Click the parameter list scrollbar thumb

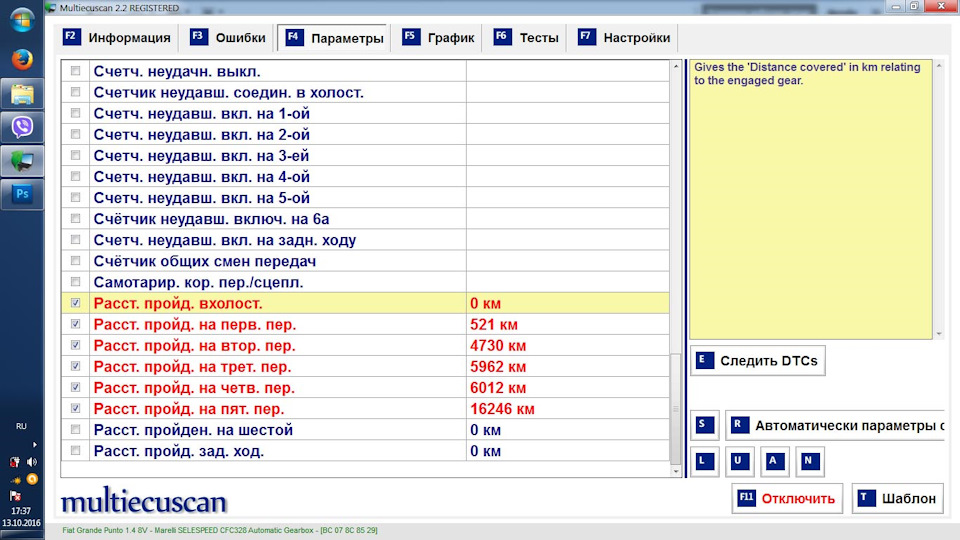point(676,408)
